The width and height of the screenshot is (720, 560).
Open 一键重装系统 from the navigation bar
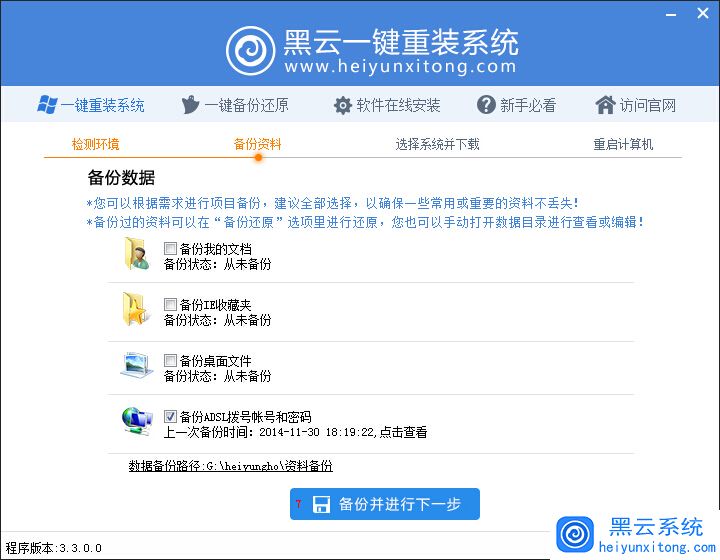point(91,105)
